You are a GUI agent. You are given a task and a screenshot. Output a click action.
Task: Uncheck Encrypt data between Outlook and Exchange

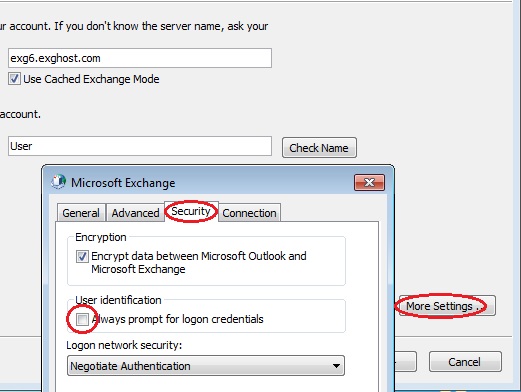[82, 256]
